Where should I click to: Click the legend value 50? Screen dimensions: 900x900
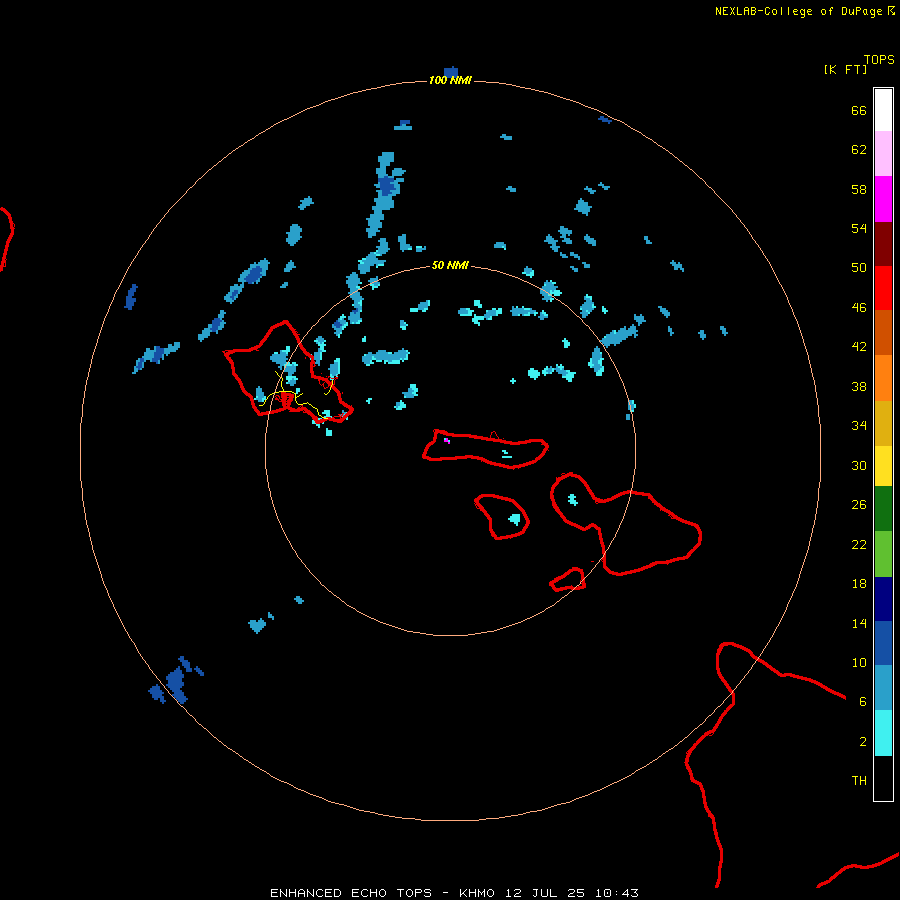pyautogui.click(x=859, y=267)
